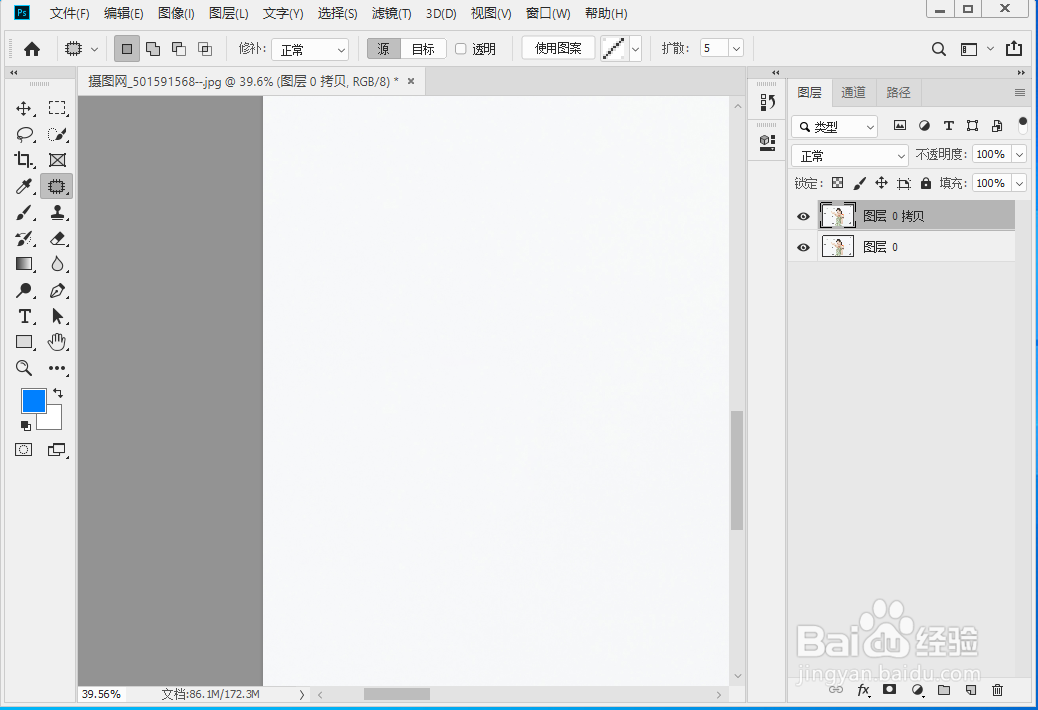Open the 填充 slider dropdown
The width and height of the screenshot is (1038, 710).
[1019, 183]
